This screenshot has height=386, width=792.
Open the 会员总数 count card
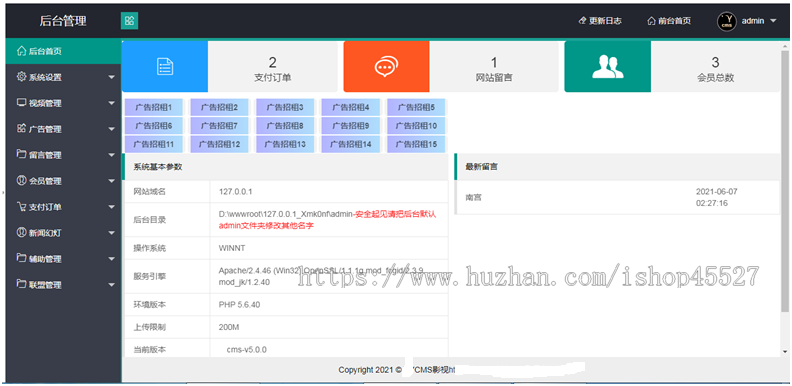715,67
